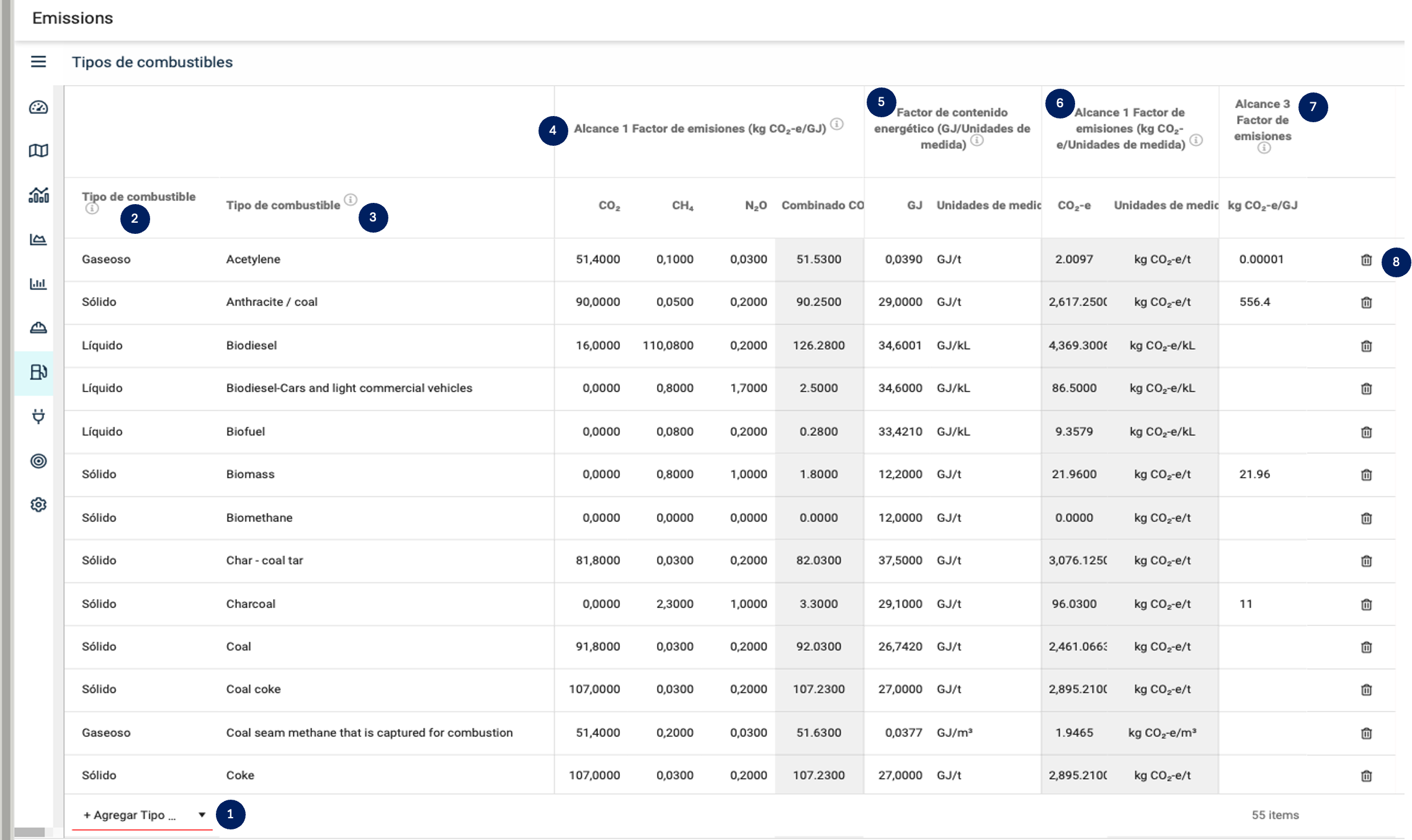Edit CO₂ value for Anthracite / coal

click(x=597, y=302)
